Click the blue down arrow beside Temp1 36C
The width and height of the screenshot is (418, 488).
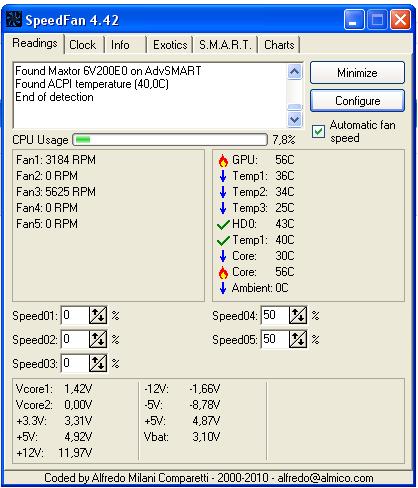tap(223, 176)
